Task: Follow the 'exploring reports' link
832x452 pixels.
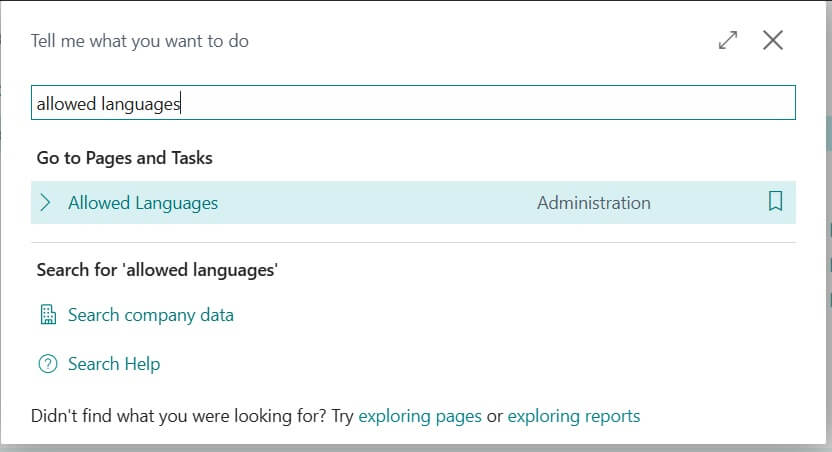Action: pos(574,416)
